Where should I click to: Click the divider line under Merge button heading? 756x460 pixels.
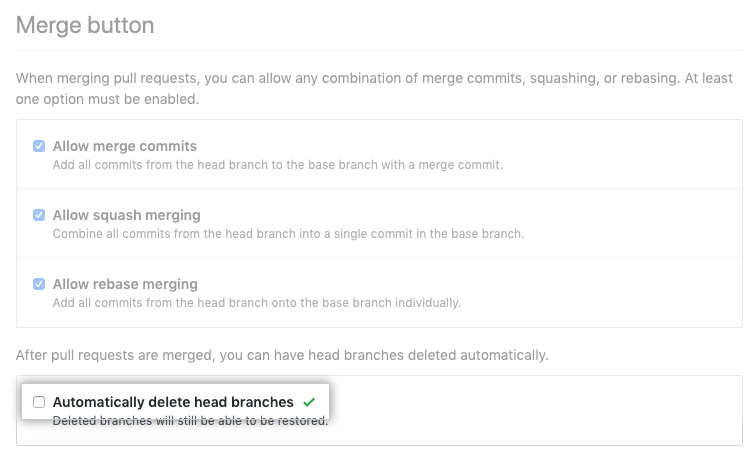click(378, 50)
